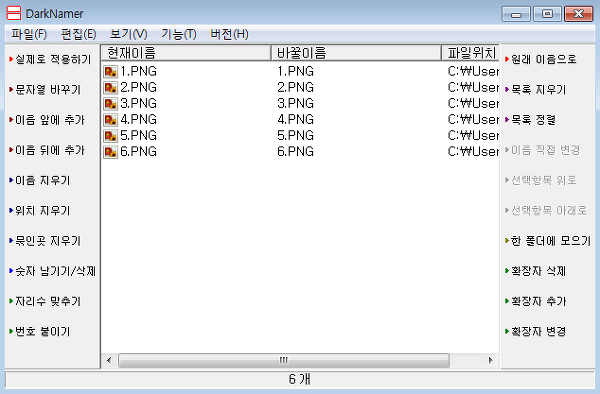The width and height of the screenshot is (600, 394).
Task: Click 이름 지우기 button
Action: [40, 180]
